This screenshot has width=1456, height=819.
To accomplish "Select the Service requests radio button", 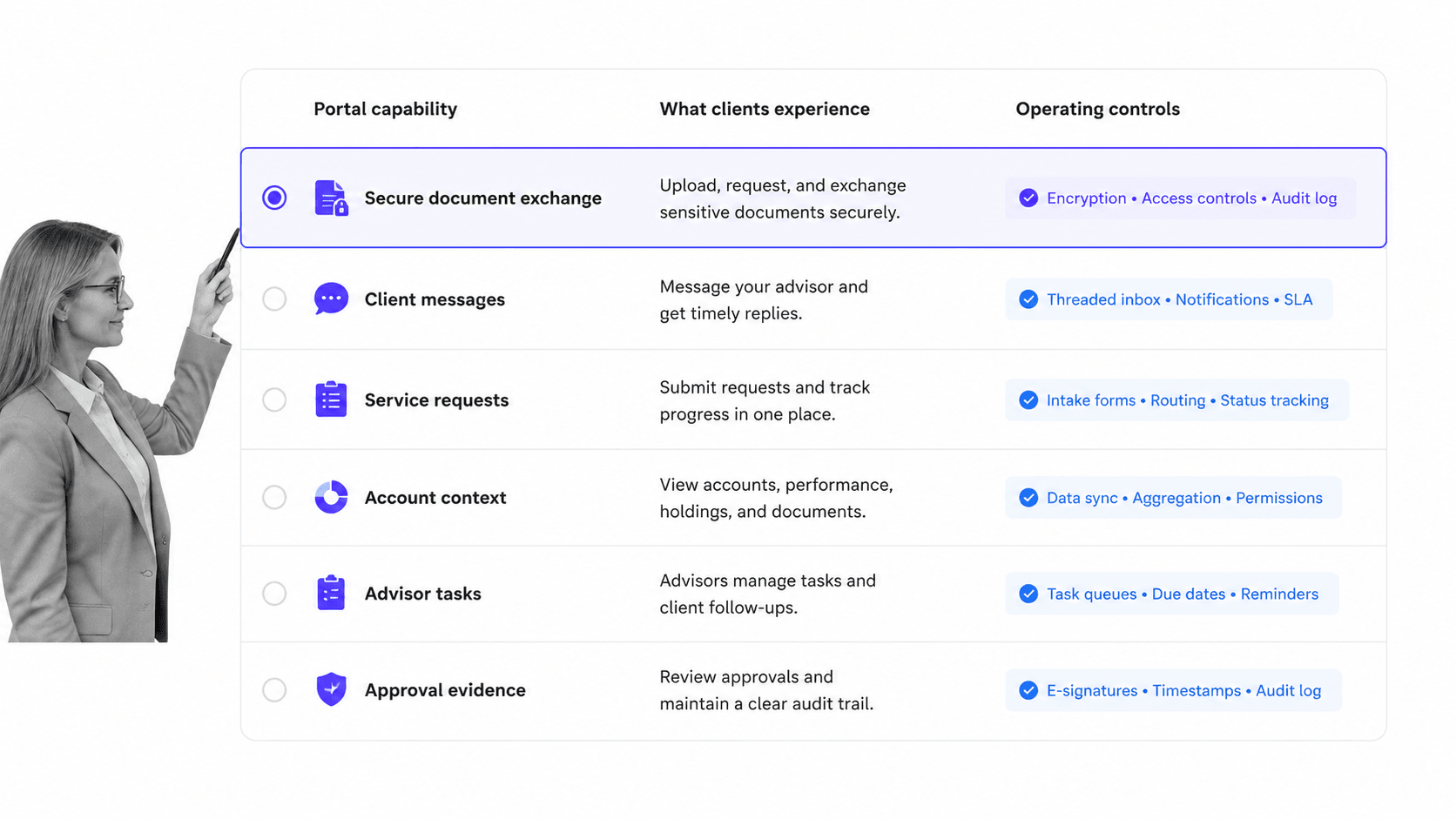I will [274, 399].
